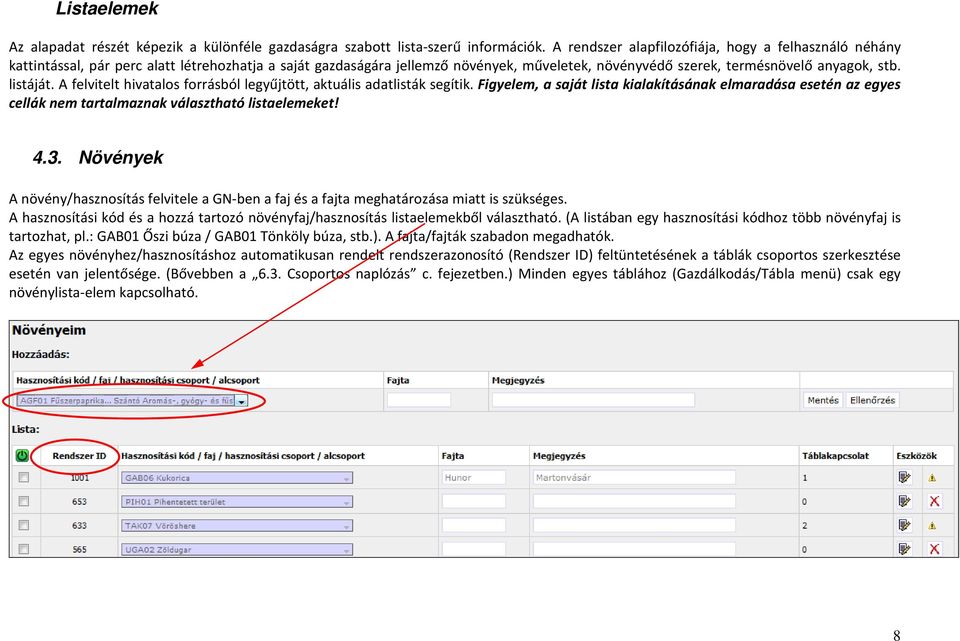Click the Rendszer ID value 653
Viewport: 960px width, 641px height.
80,501
